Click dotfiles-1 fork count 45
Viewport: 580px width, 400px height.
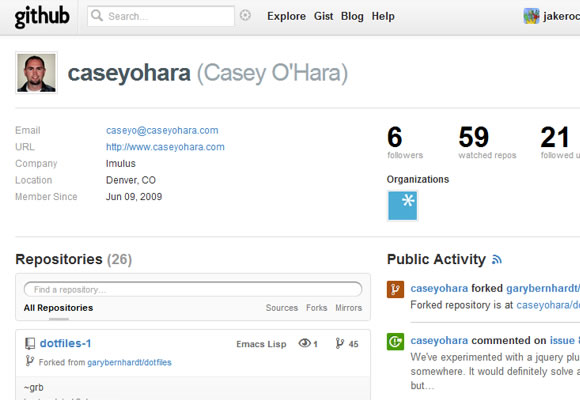click(x=353, y=344)
